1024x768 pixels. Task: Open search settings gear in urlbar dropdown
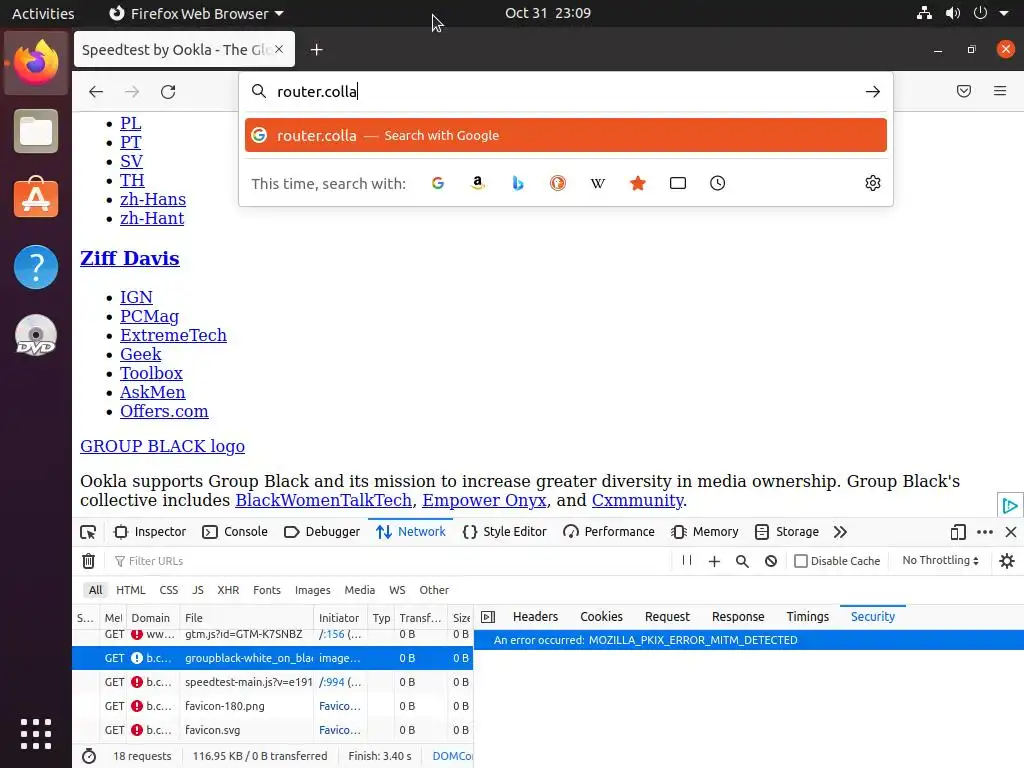tap(872, 184)
